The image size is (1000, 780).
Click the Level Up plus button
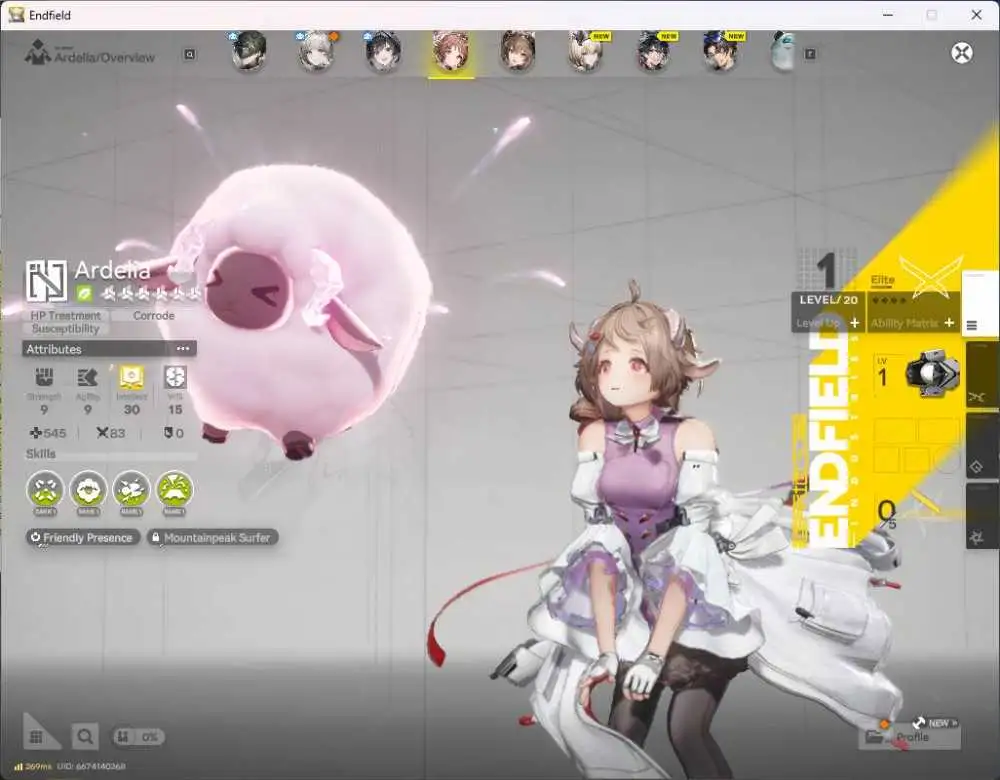(x=855, y=323)
